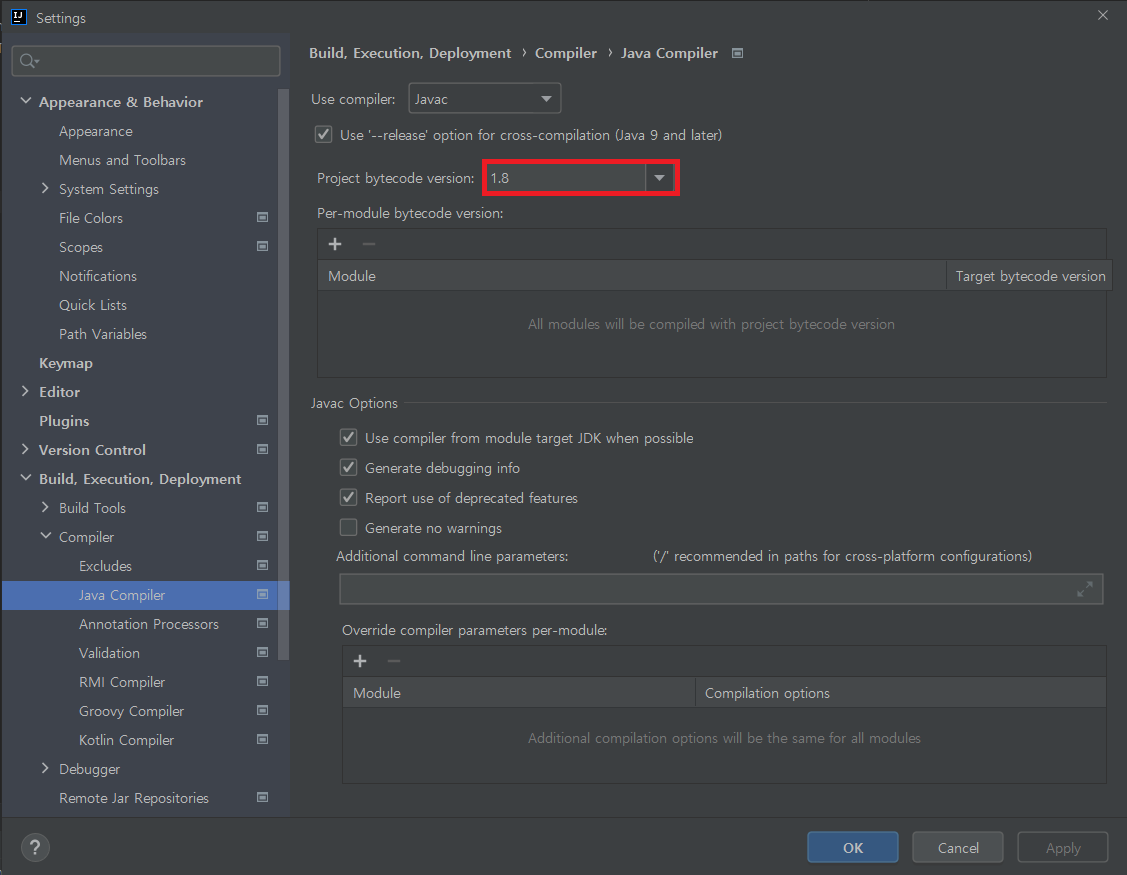Expand the Debugger node

point(45,769)
